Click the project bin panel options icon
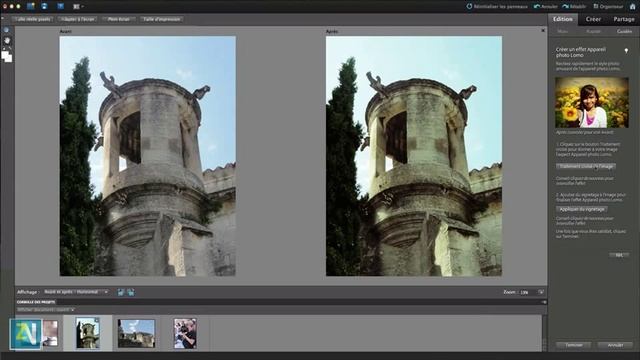Screen dimensions: 640x360 pyautogui.click(x=543, y=302)
